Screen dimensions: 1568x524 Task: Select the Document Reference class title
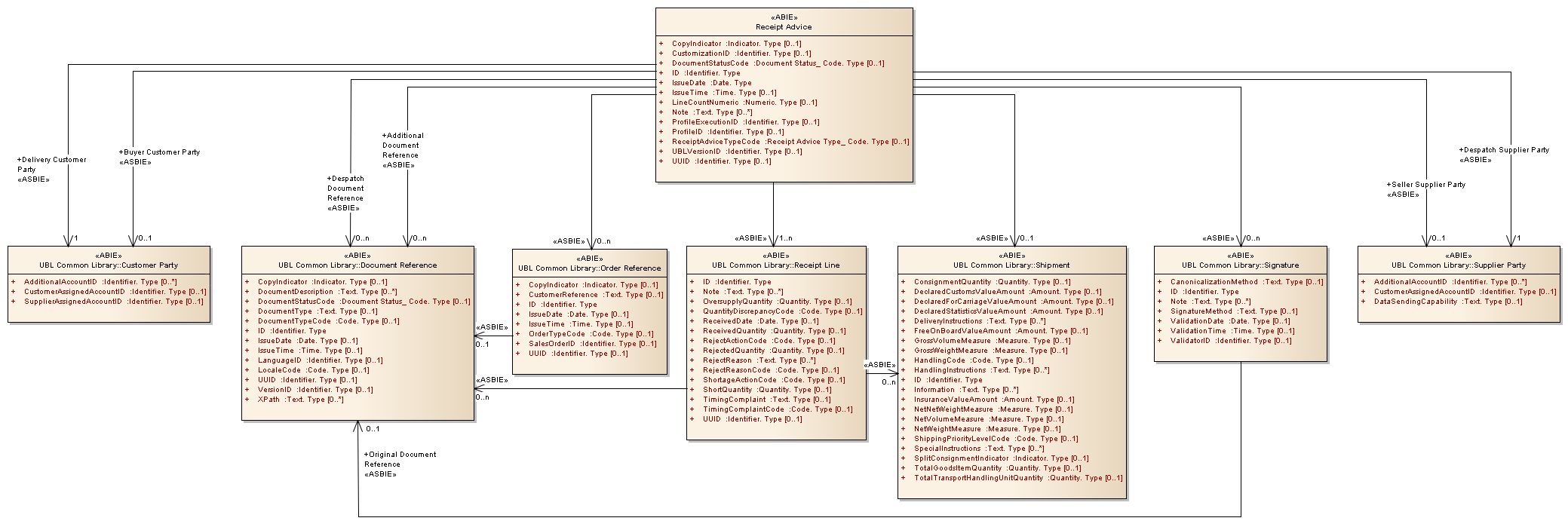[357, 265]
